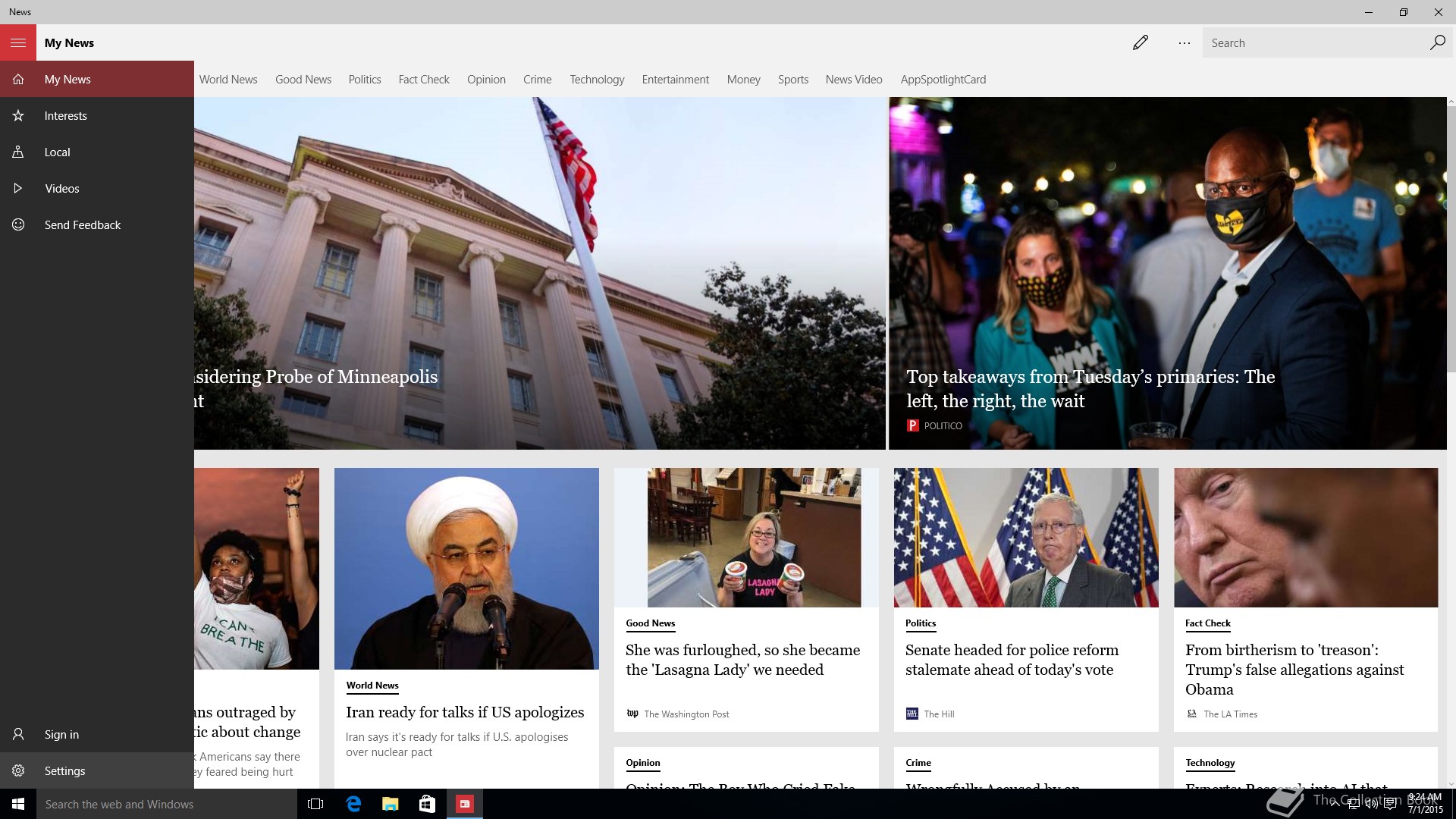The height and width of the screenshot is (819, 1456).
Task: Read 'Iran ready for talks' article
Action: click(x=465, y=712)
